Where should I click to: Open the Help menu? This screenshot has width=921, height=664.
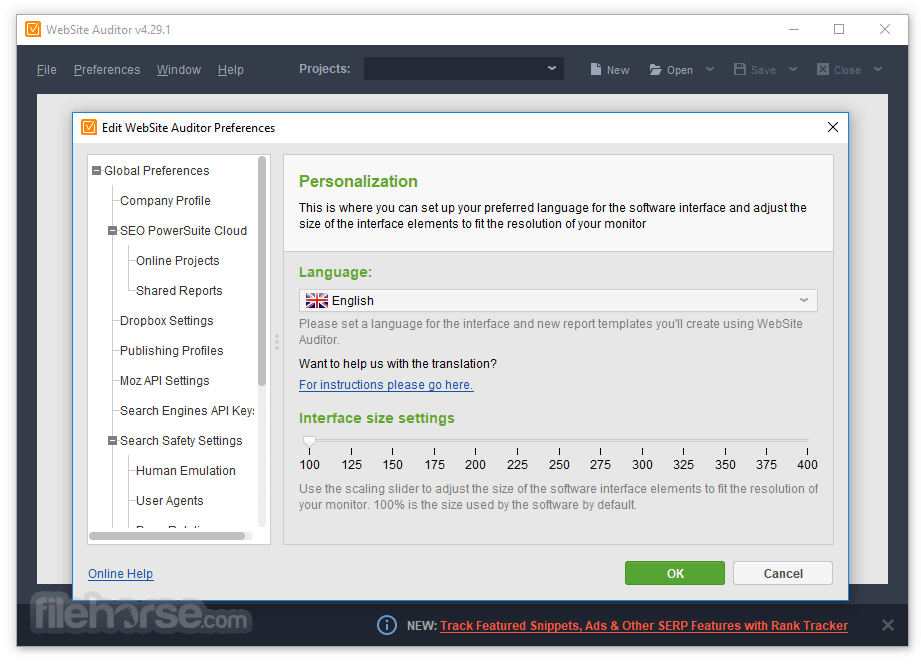[230, 69]
